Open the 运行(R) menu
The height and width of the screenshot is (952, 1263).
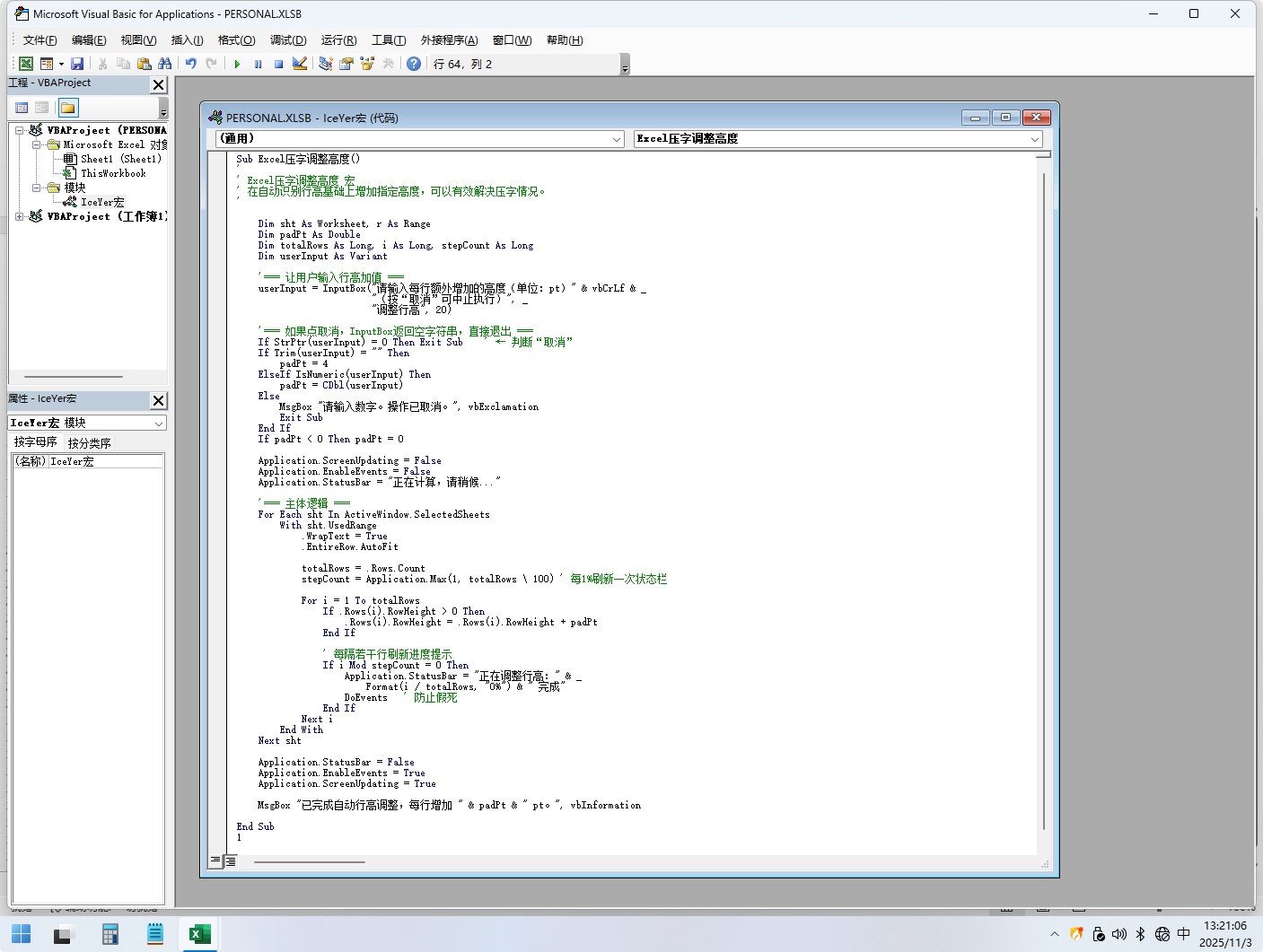[x=339, y=40]
